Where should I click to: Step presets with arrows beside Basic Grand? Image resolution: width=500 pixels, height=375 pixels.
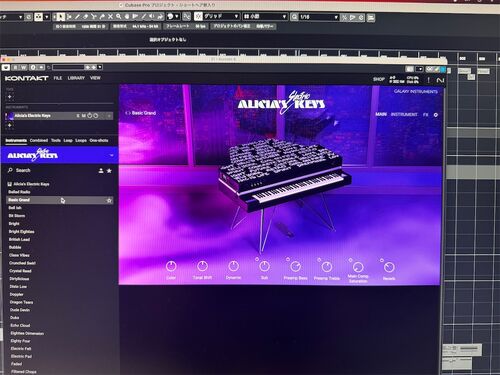(127, 113)
